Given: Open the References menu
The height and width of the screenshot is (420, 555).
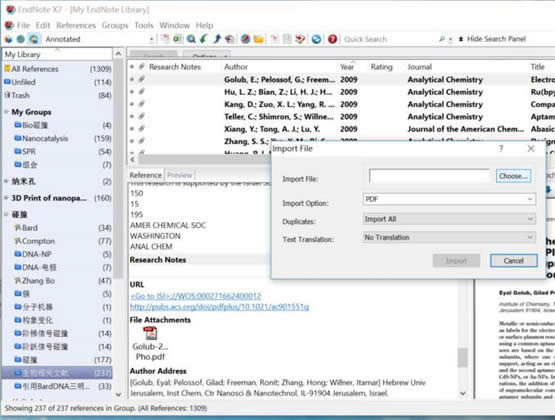Looking at the screenshot, I should (76, 25).
